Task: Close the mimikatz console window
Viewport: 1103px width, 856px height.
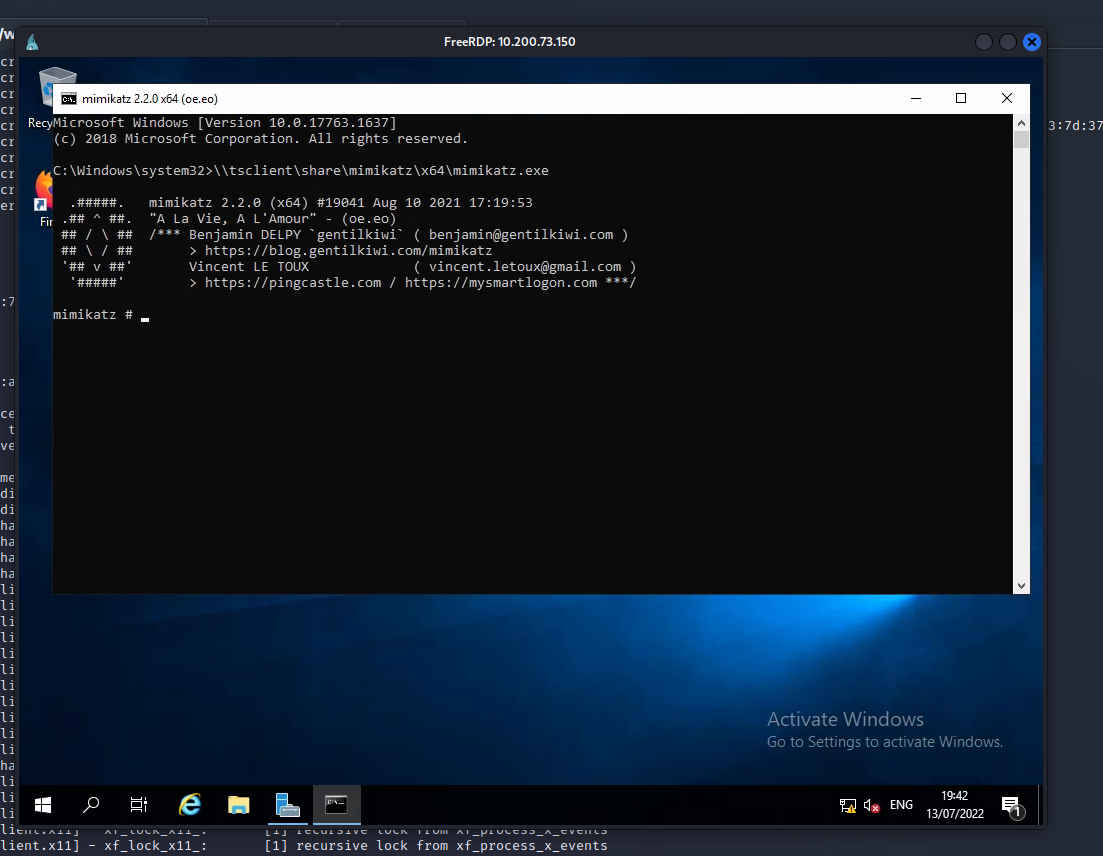Action: coord(1007,98)
